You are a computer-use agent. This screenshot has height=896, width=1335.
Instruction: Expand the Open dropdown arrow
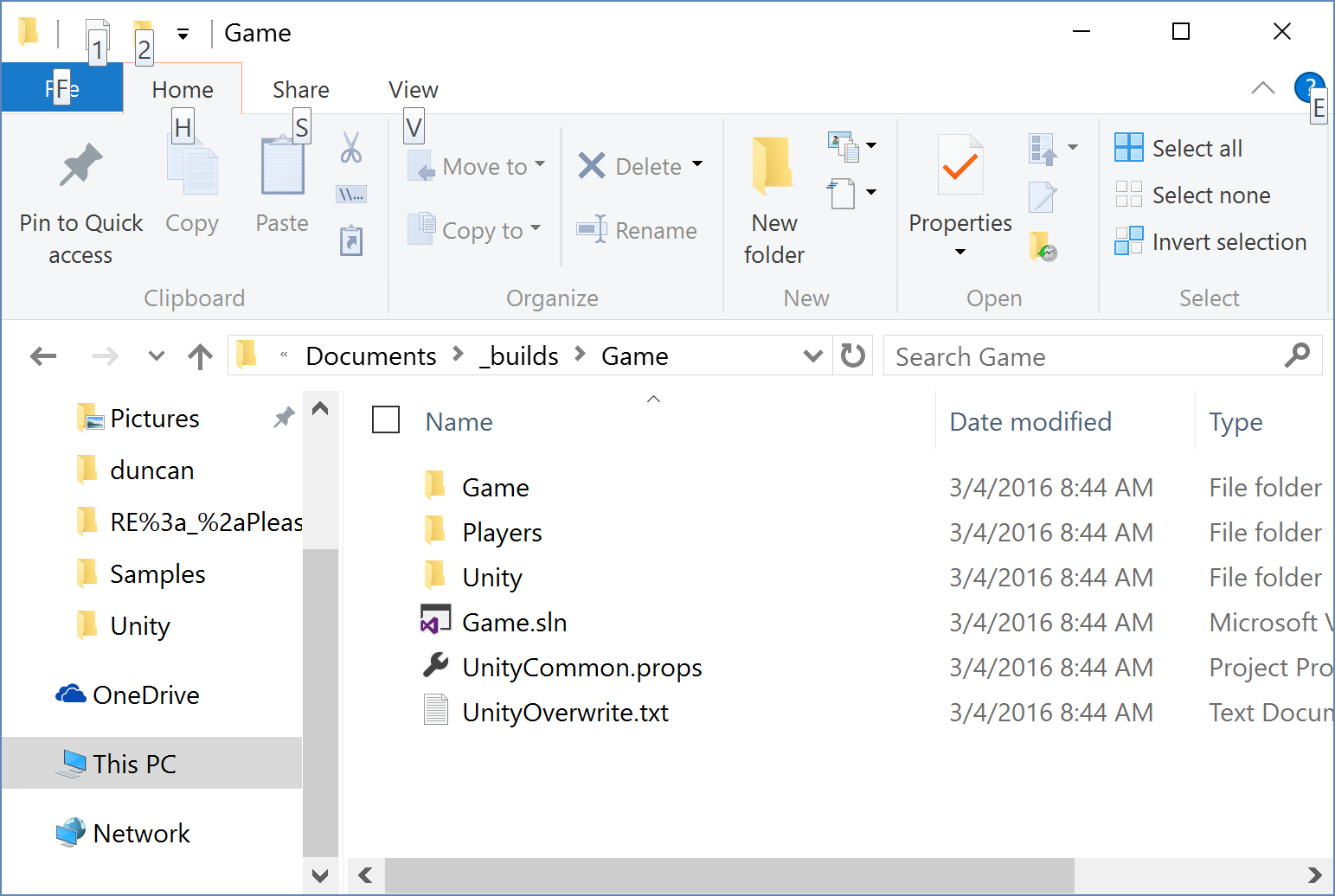tap(1073, 147)
